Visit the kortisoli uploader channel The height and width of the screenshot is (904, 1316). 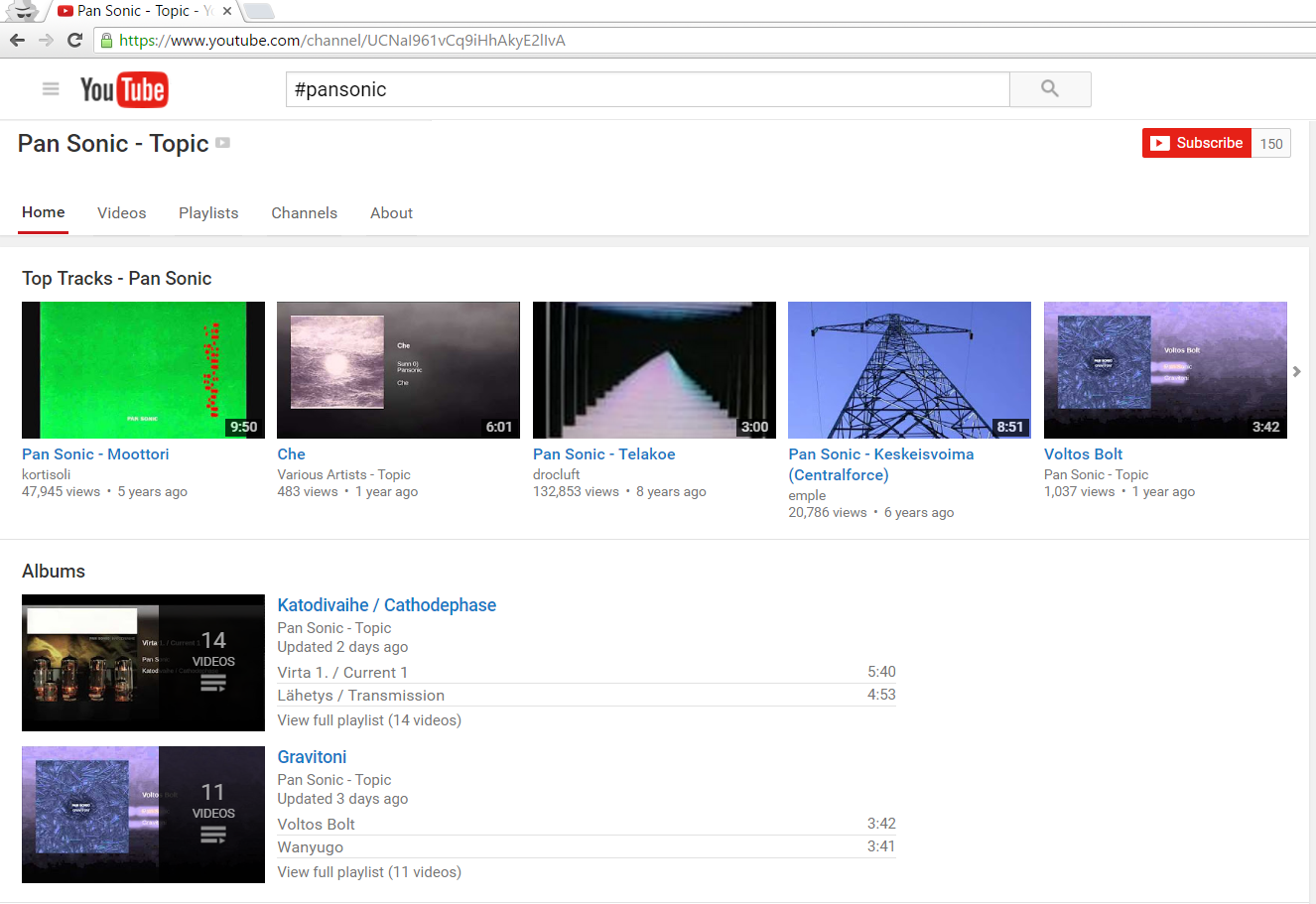click(x=47, y=474)
